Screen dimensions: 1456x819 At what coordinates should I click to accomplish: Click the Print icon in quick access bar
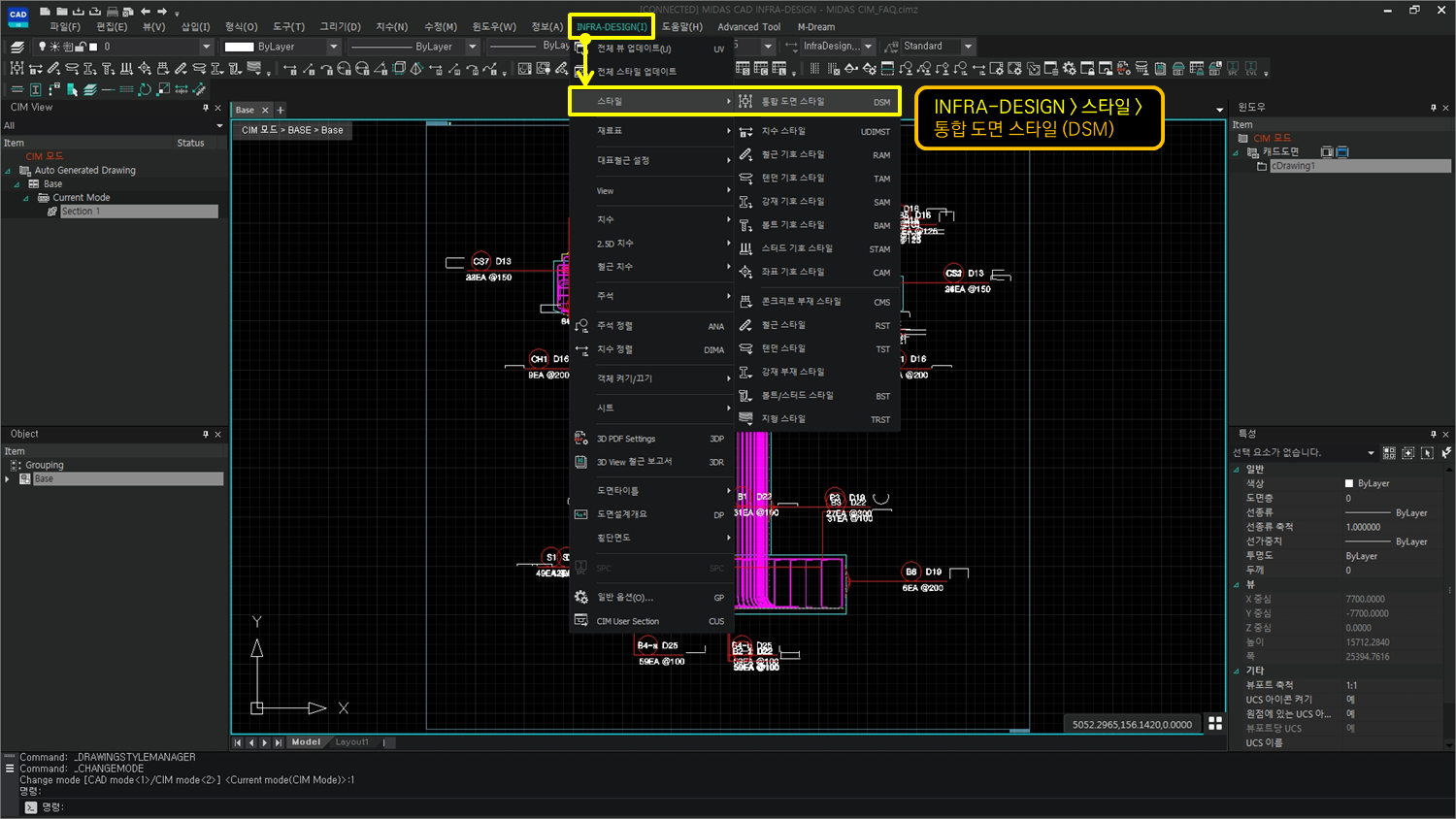tap(113, 12)
